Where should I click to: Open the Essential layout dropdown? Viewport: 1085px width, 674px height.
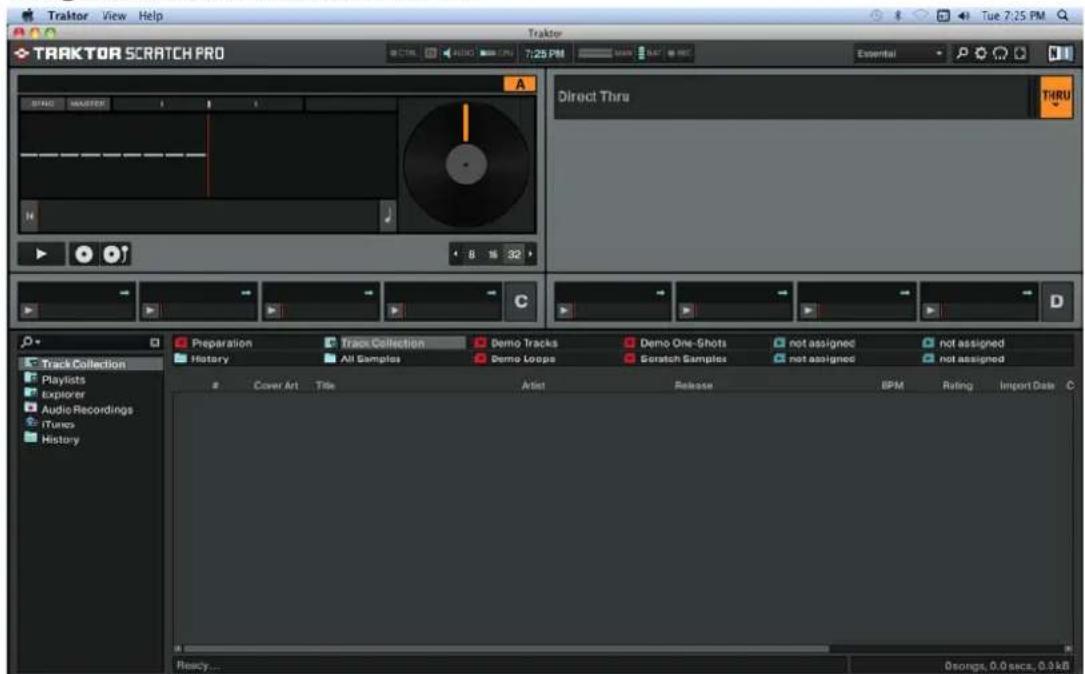[x=899, y=53]
